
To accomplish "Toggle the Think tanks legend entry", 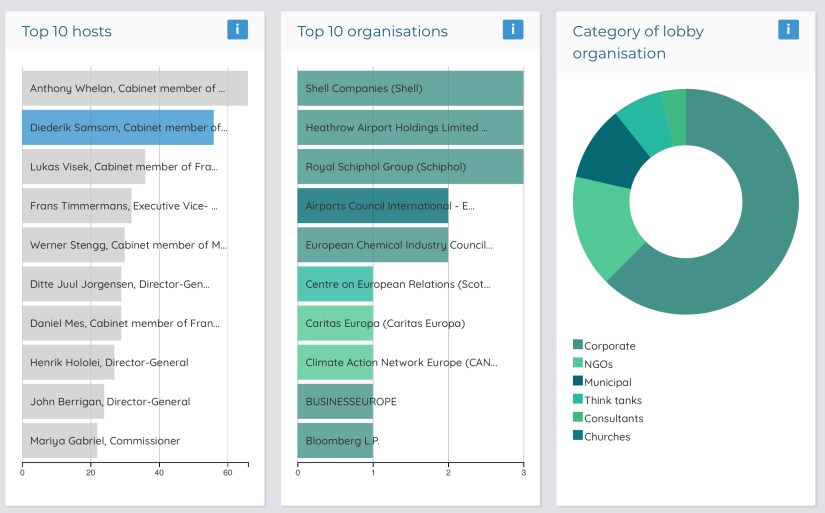I will click(x=612, y=400).
